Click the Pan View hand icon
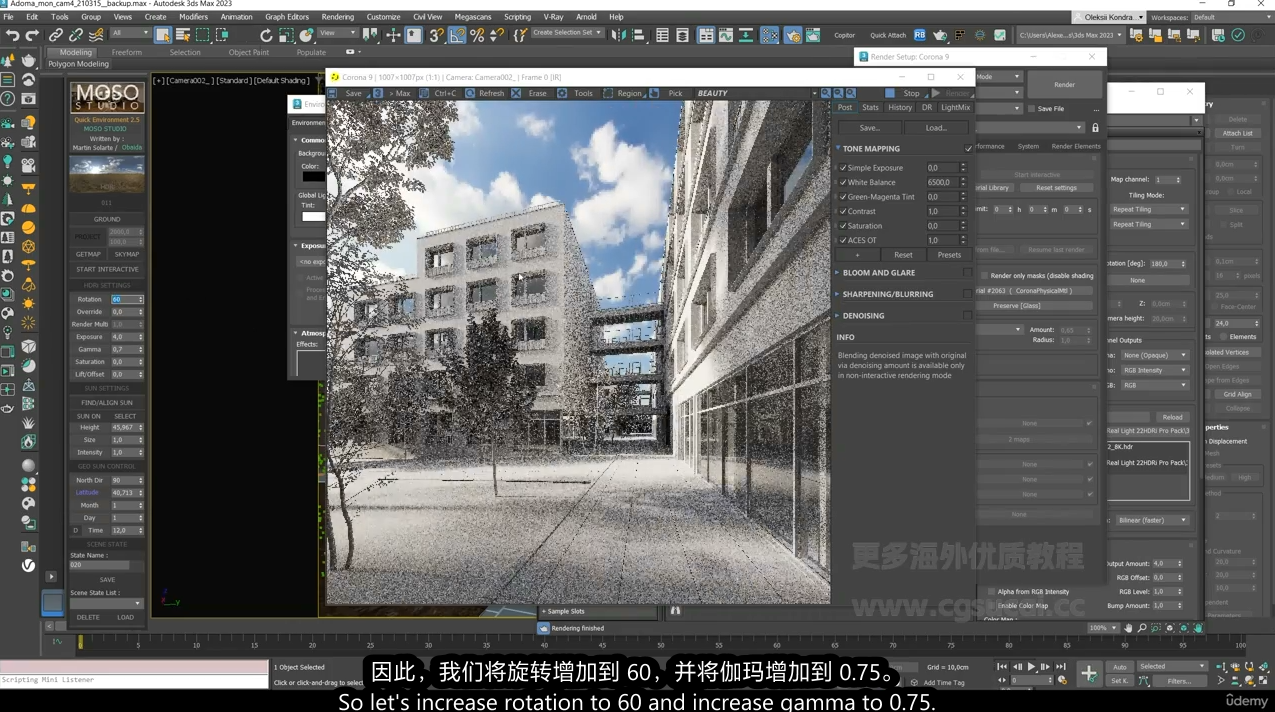Screen dimensions: 1275x712 (x=1128, y=628)
